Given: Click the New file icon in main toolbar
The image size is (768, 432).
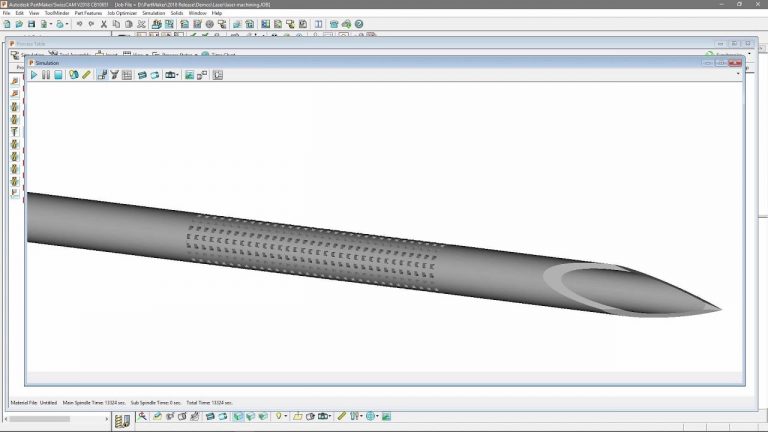Looking at the screenshot, I should click(x=7, y=24).
